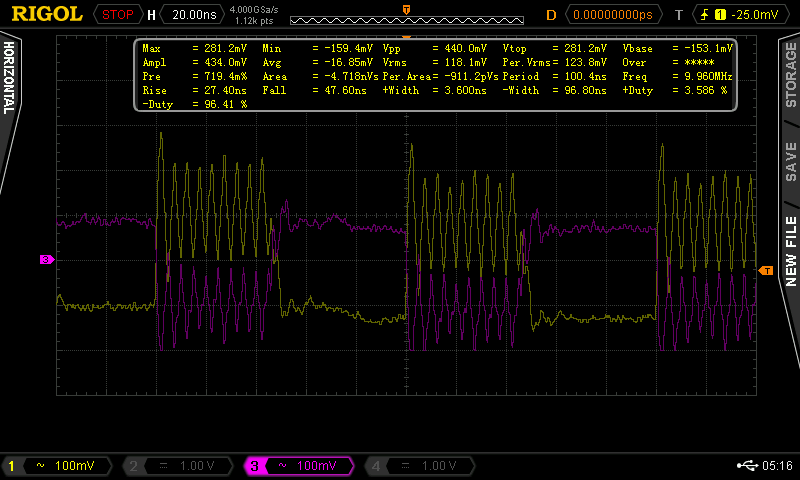800x480 pixels.
Task: Click the 4.000GSa/s sample rate readout
Action: (x=254, y=10)
